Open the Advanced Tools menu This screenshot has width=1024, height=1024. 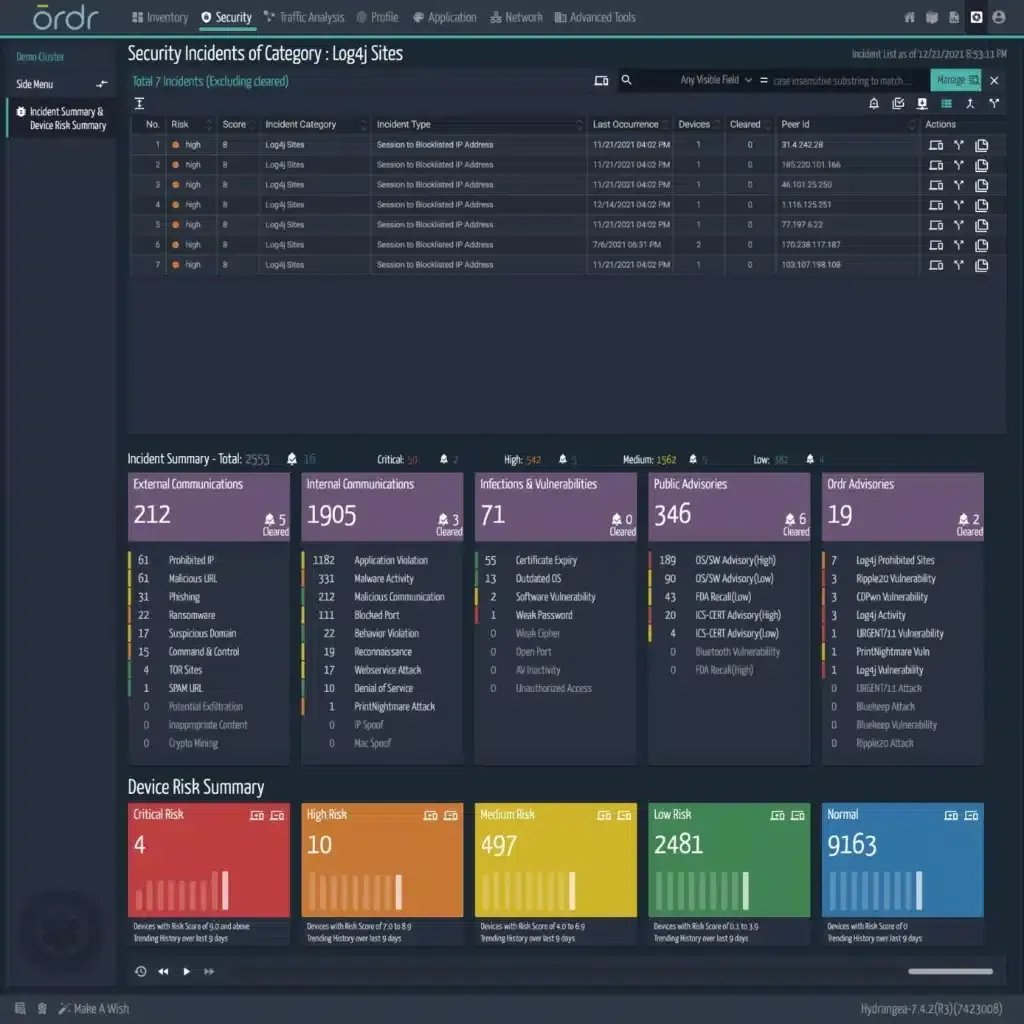click(595, 18)
